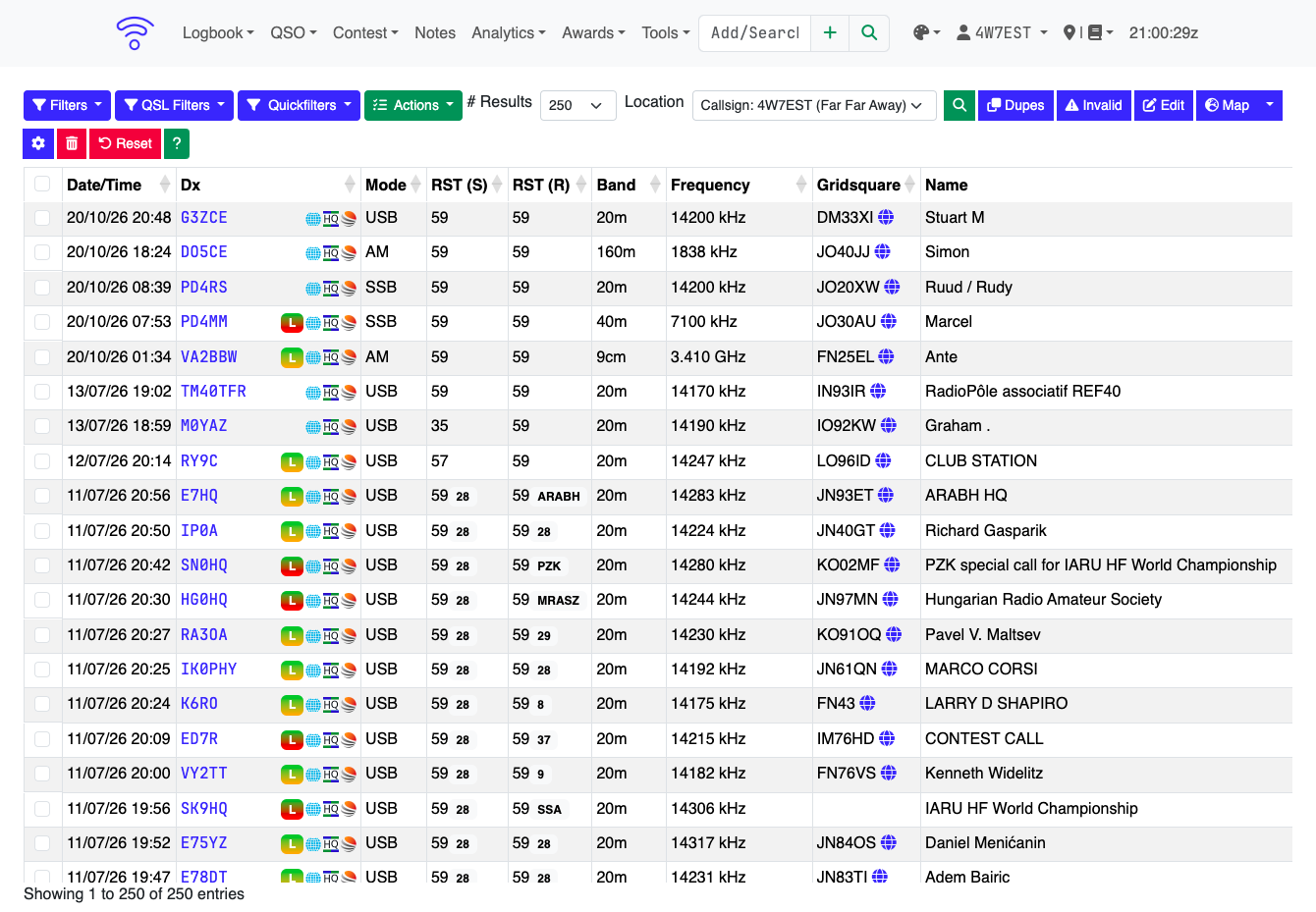
Task: Click the magnifier search icon in navbar
Action: point(869,32)
